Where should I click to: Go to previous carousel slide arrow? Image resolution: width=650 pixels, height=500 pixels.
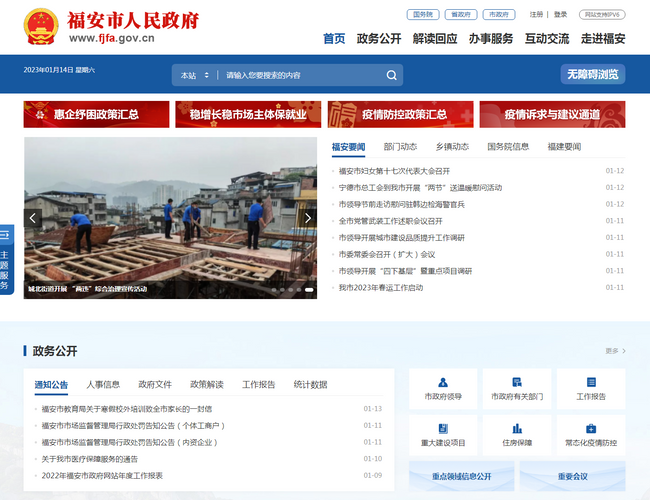click(33, 217)
